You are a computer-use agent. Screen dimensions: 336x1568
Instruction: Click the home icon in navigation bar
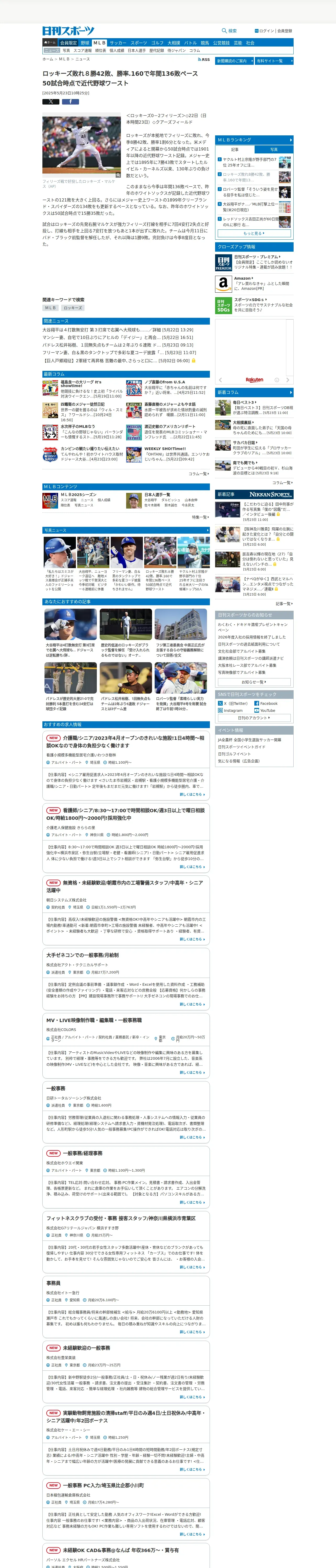pos(49,43)
